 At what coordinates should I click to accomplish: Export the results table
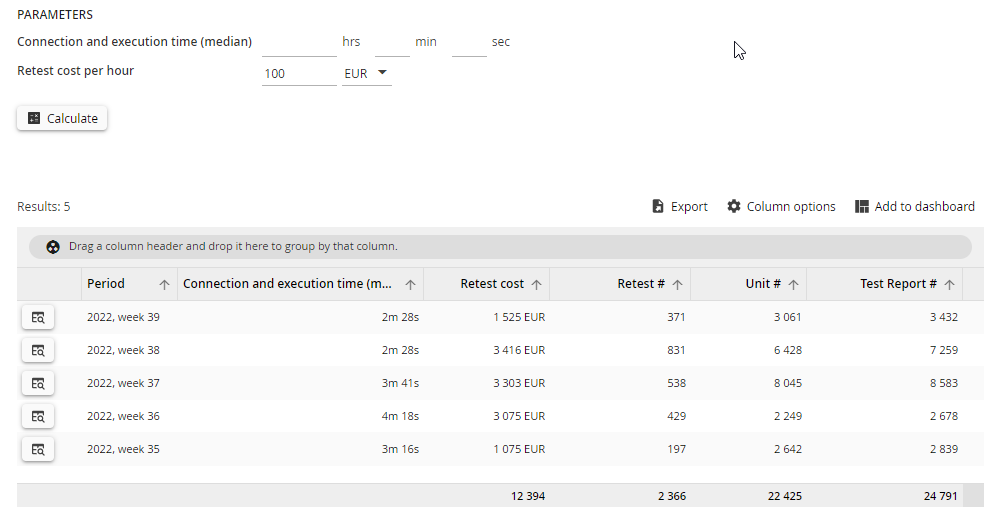click(680, 207)
